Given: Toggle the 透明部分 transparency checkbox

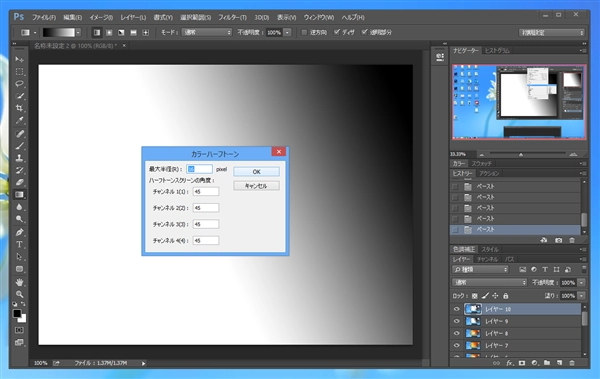Looking at the screenshot, I should pos(364,32).
